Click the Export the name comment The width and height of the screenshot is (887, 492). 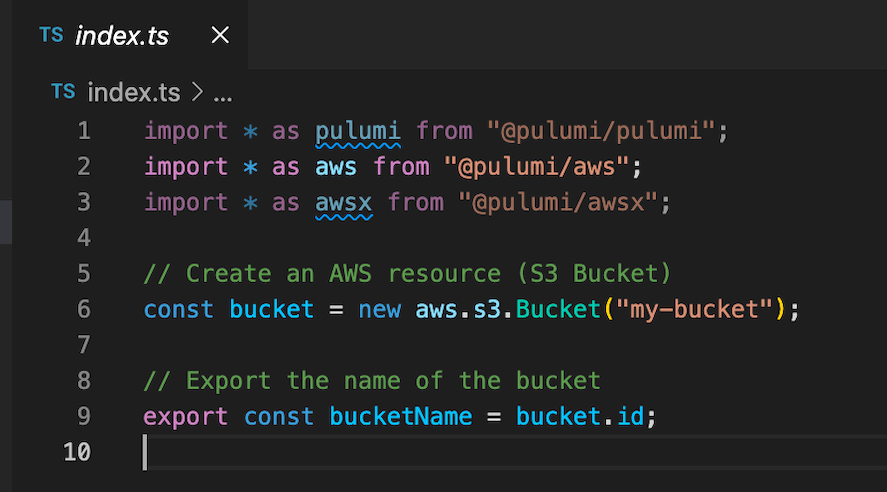[x=372, y=381]
